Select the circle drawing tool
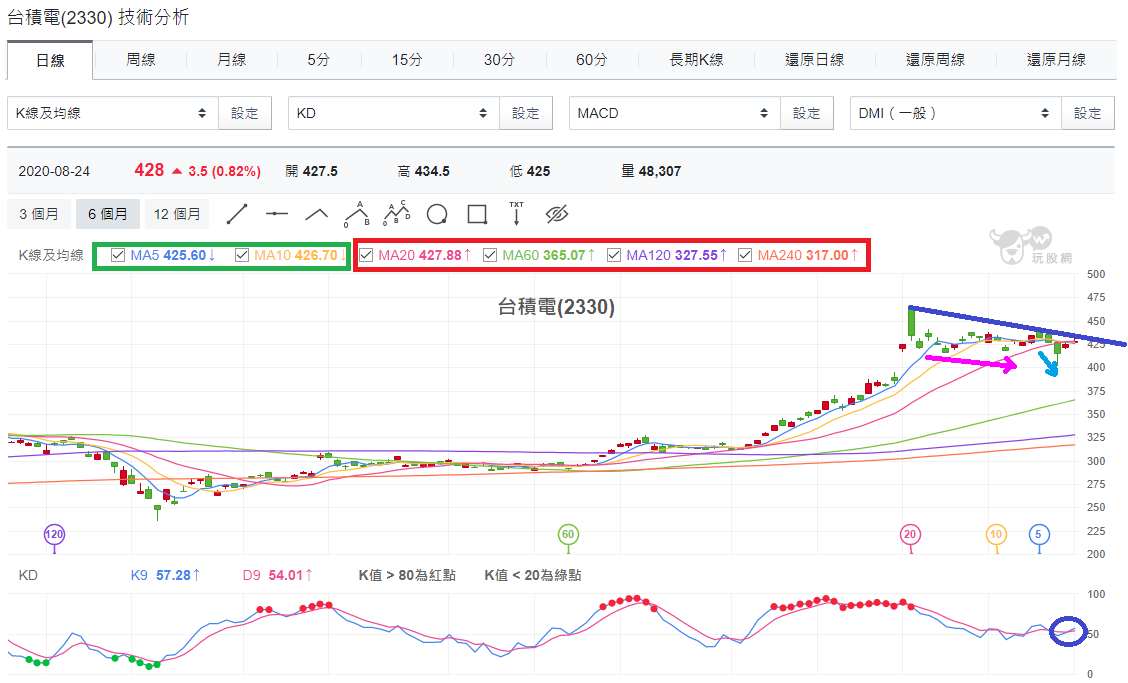Screen dimensions: 1128x683 [437, 214]
